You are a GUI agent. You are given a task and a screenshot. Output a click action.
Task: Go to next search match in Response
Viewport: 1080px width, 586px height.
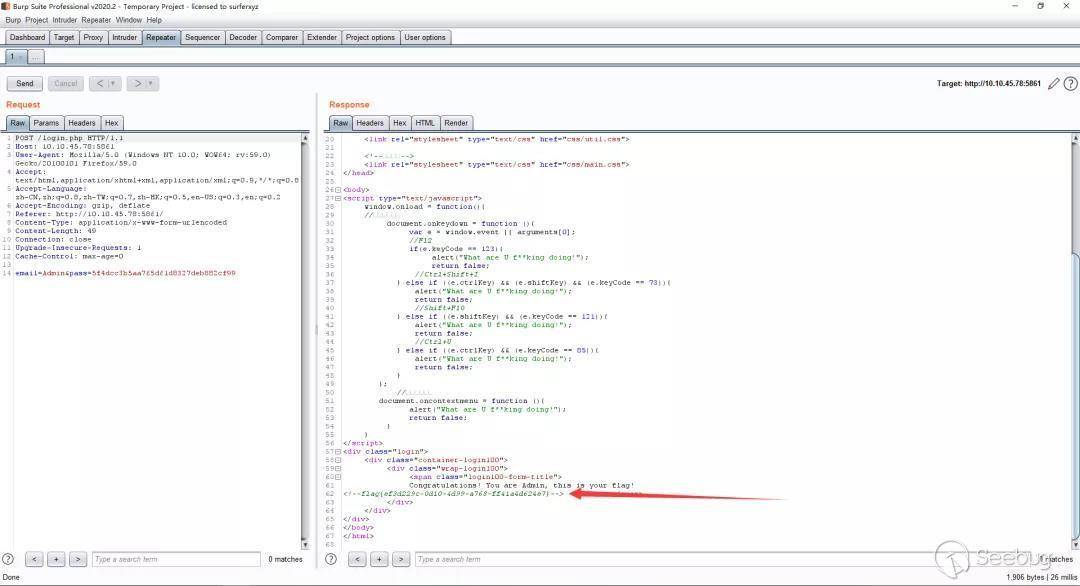[401, 559]
